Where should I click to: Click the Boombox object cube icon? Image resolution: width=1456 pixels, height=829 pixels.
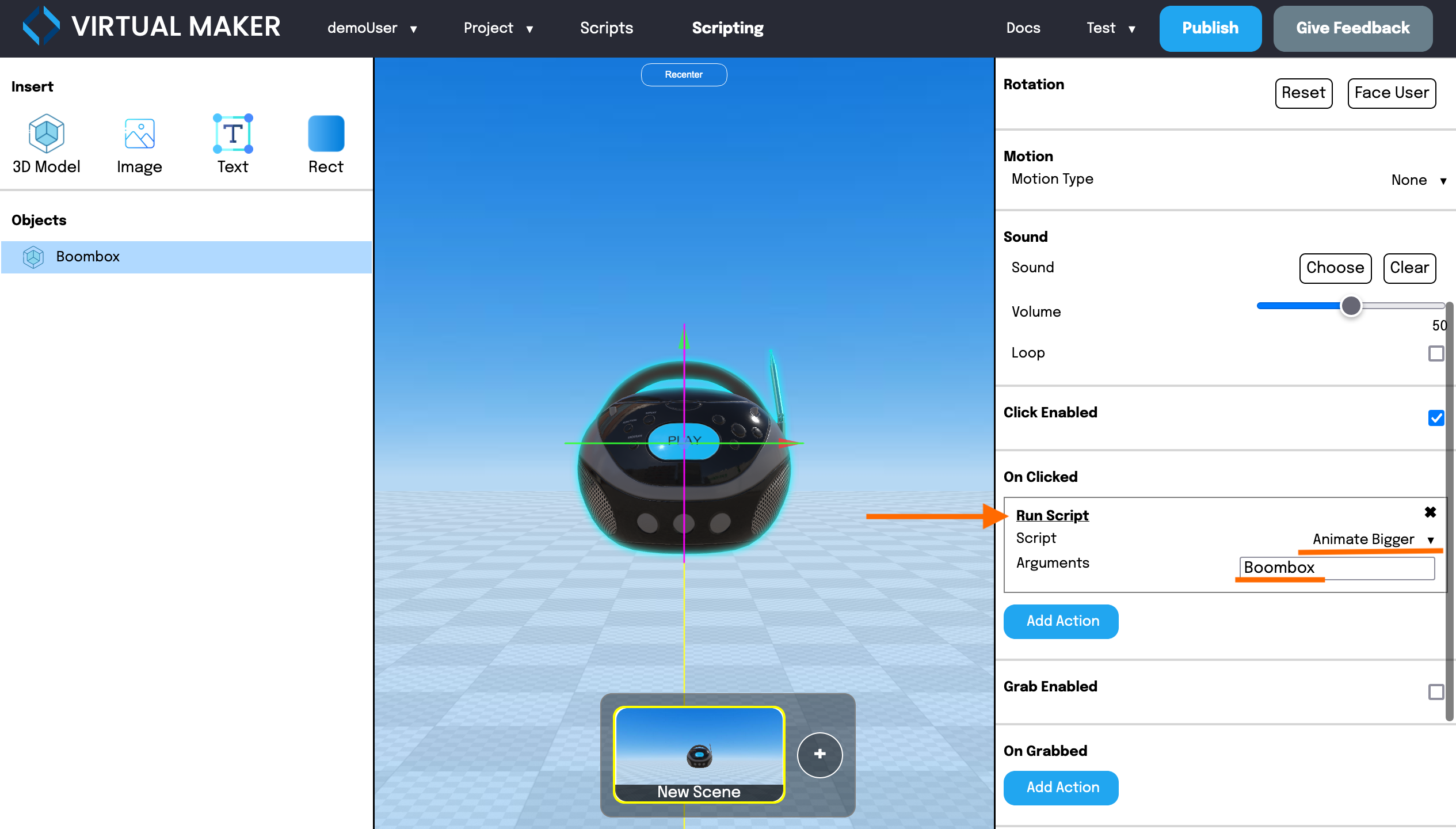click(x=33, y=257)
